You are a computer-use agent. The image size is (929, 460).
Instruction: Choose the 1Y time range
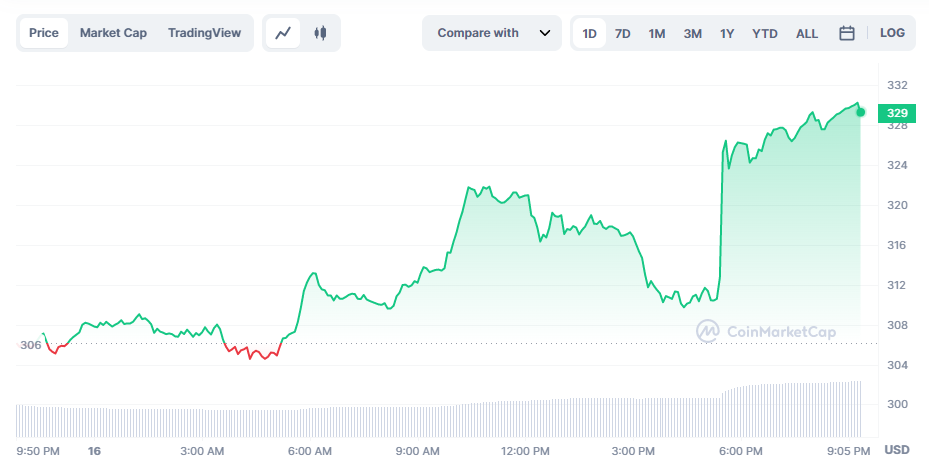pyautogui.click(x=727, y=33)
